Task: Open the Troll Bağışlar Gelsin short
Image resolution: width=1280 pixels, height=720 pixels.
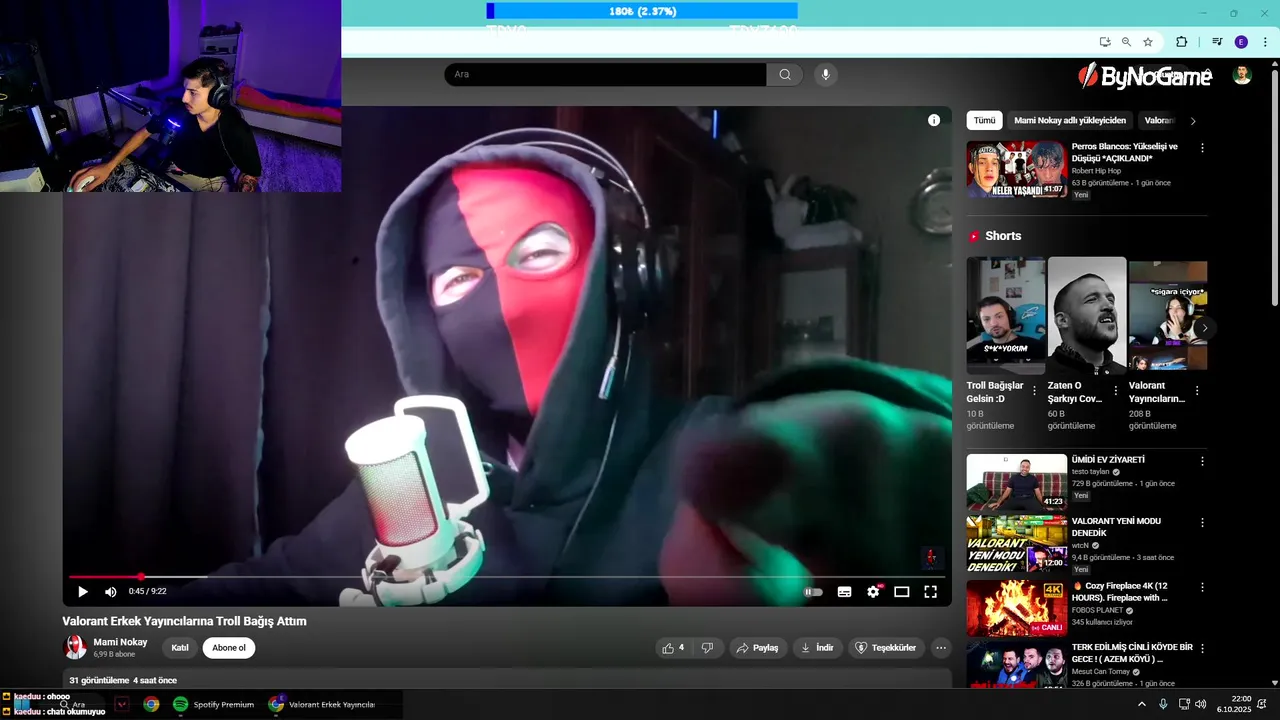Action: click(1006, 316)
